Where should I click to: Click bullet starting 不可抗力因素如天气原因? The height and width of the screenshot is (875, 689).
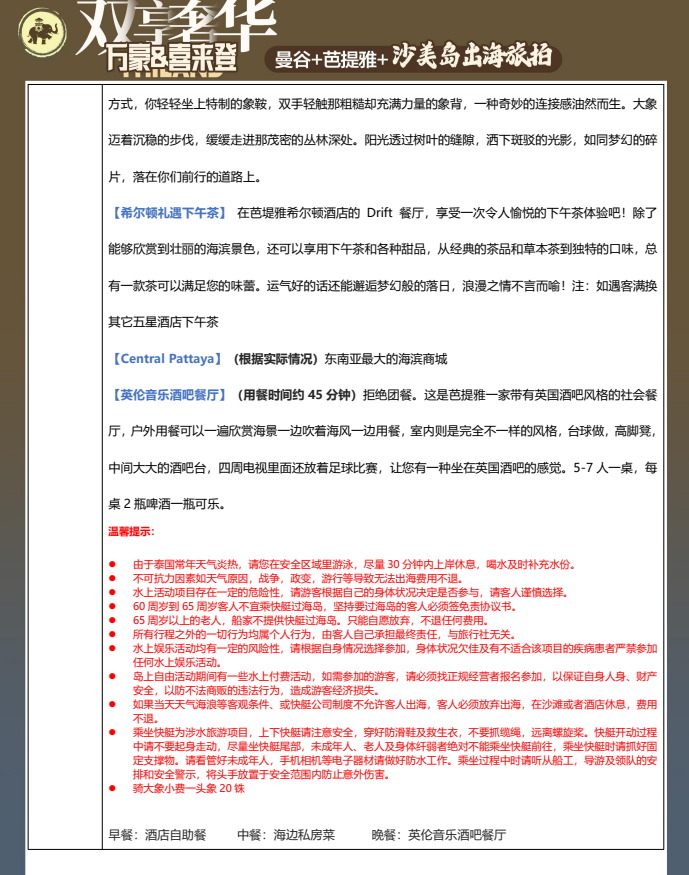tap(298, 578)
